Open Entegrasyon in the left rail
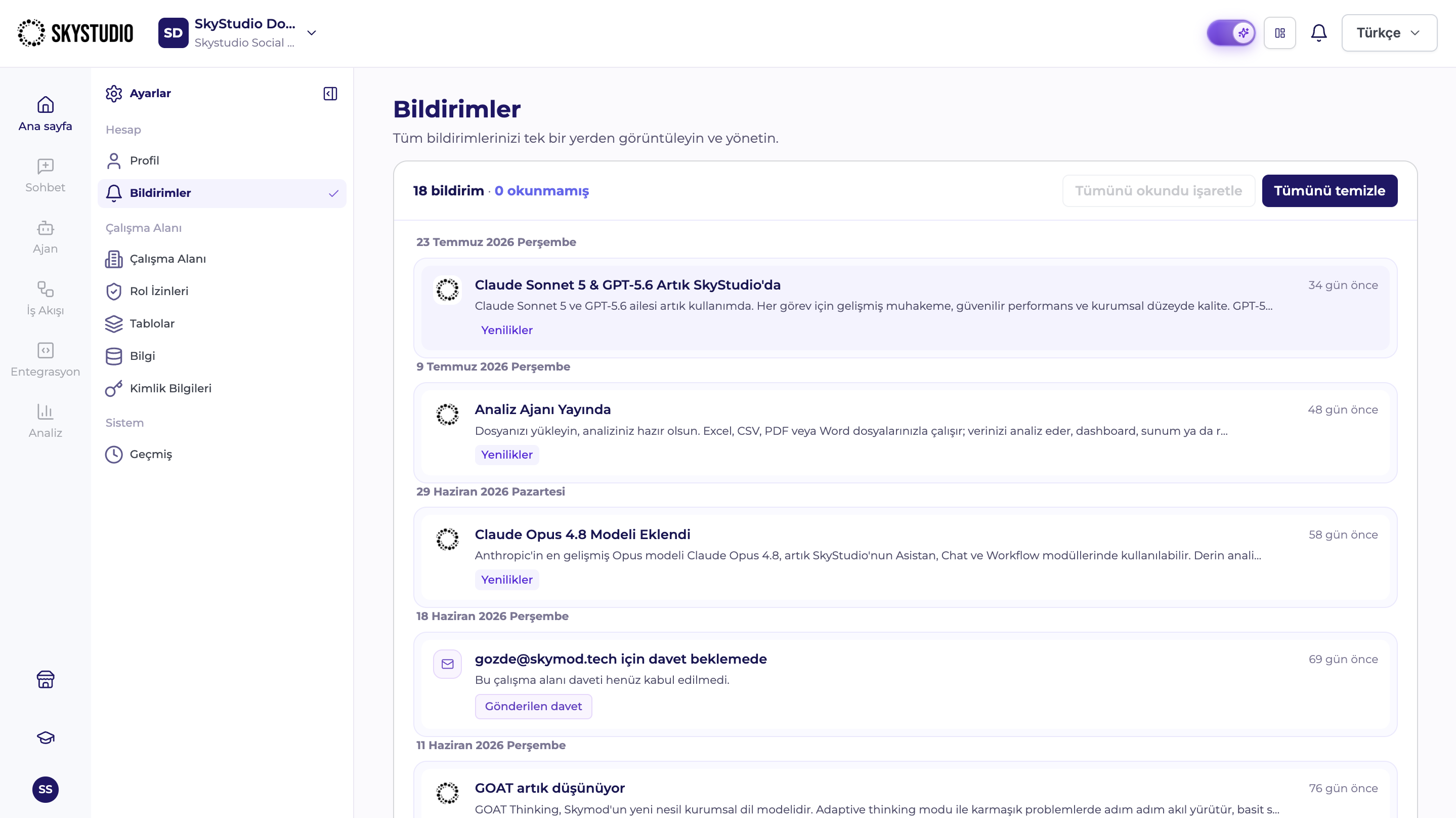 pyautogui.click(x=45, y=360)
